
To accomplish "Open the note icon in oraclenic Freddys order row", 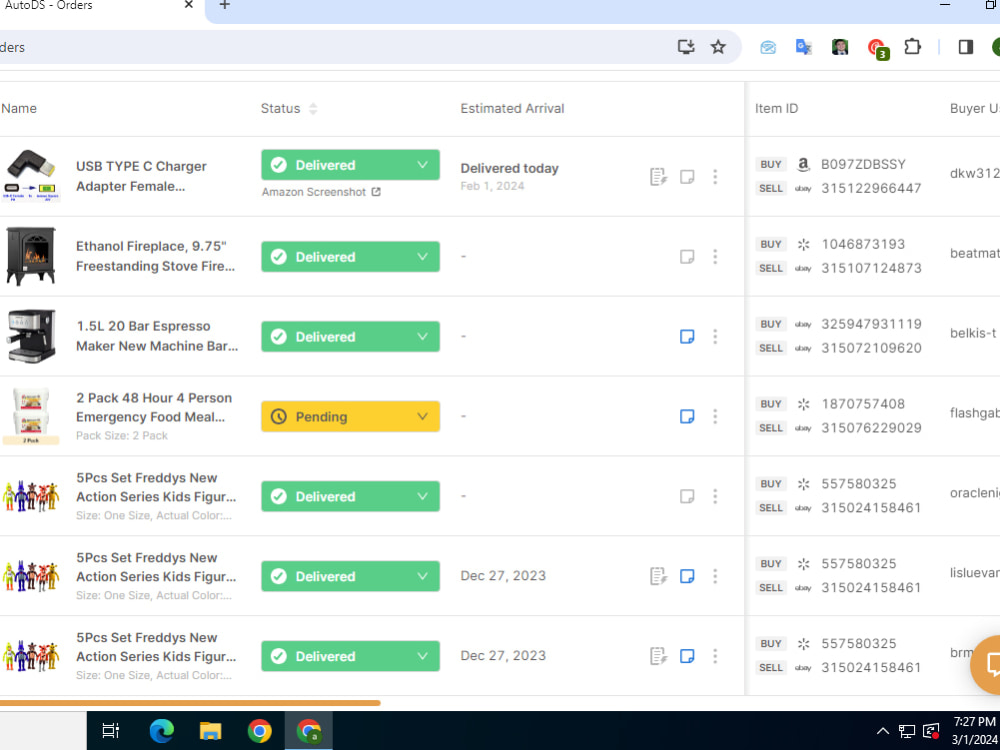I will [687, 496].
